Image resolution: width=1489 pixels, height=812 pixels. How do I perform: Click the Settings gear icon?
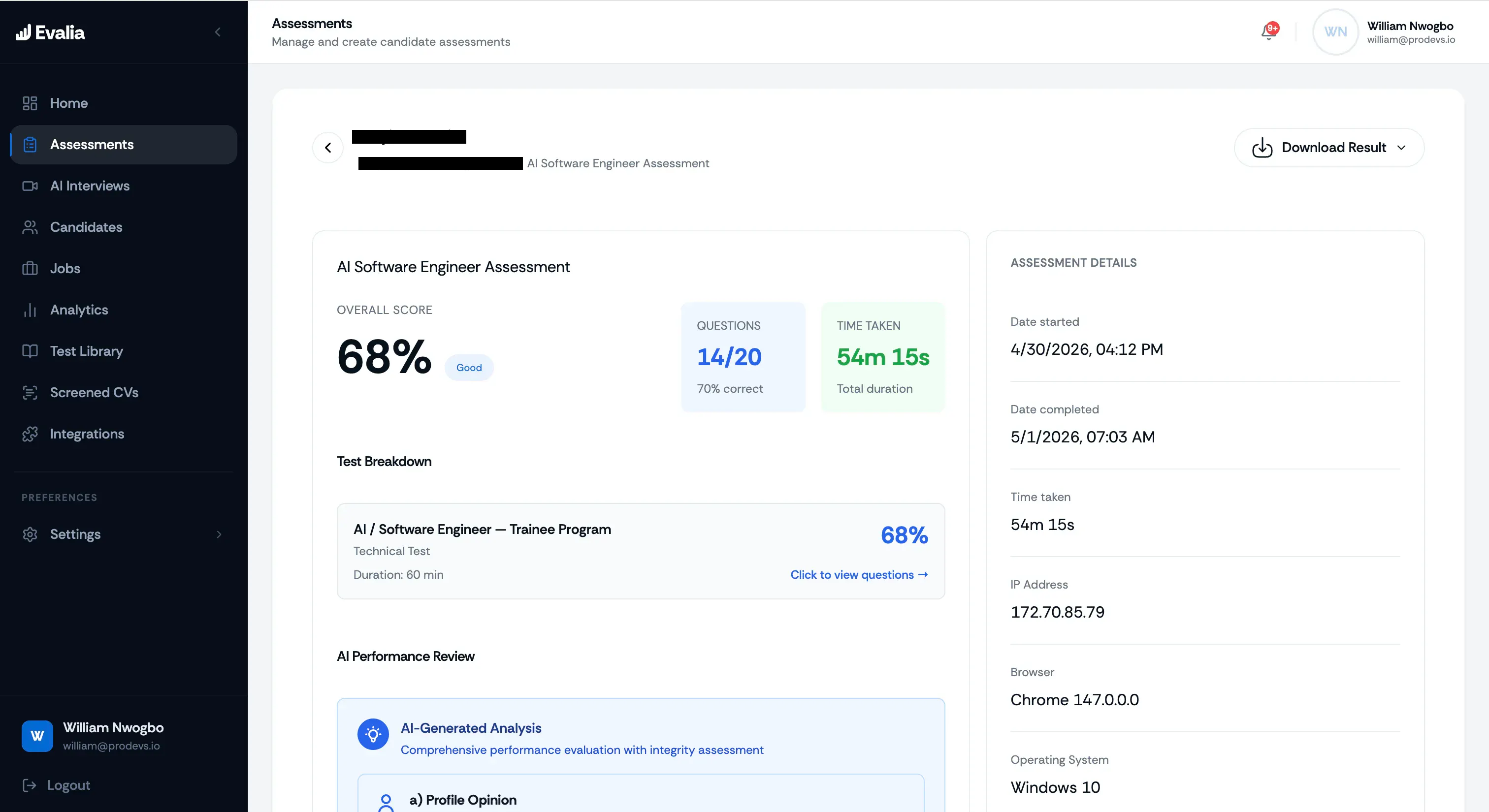click(30, 534)
